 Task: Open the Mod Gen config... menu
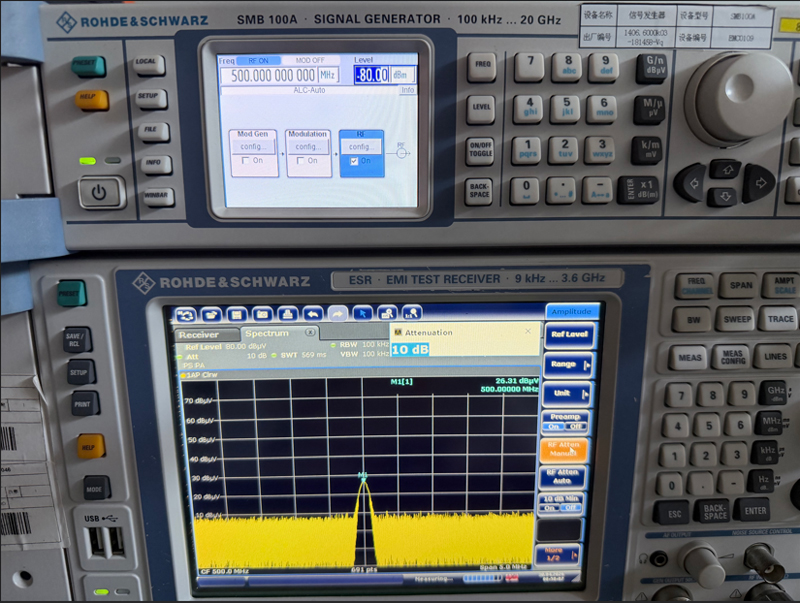(x=254, y=146)
